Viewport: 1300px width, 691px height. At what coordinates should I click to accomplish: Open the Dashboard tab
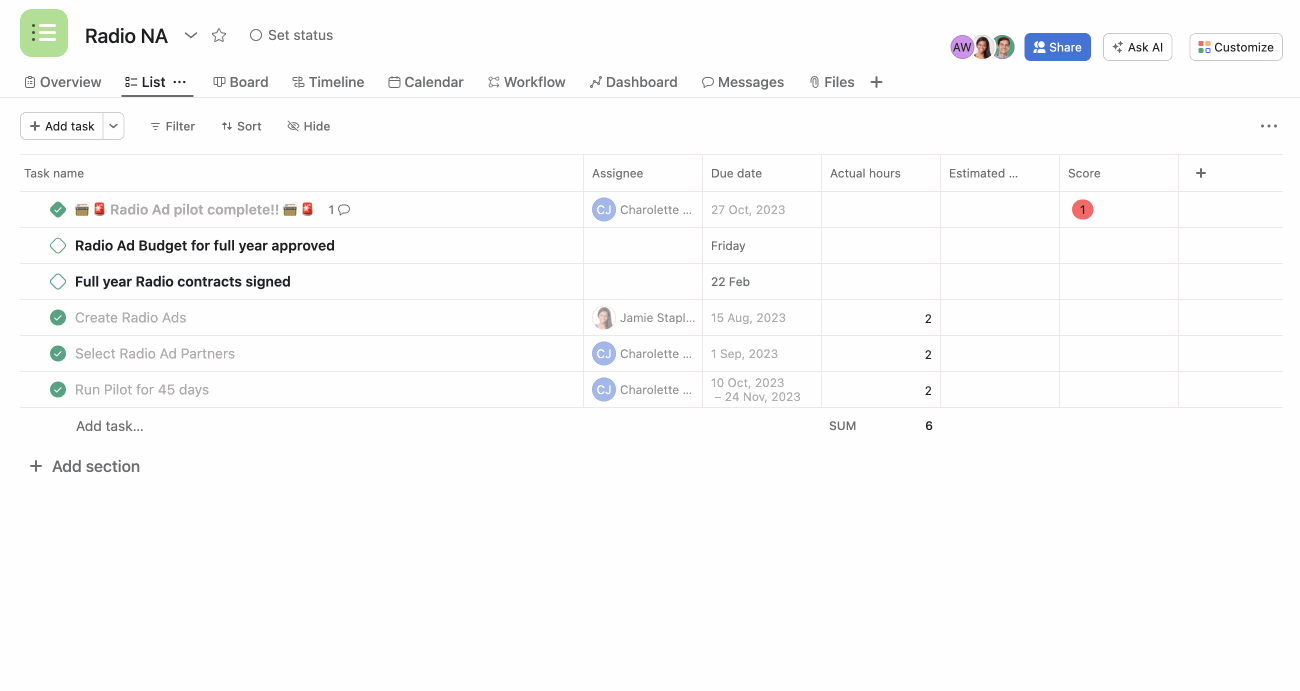(x=633, y=82)
